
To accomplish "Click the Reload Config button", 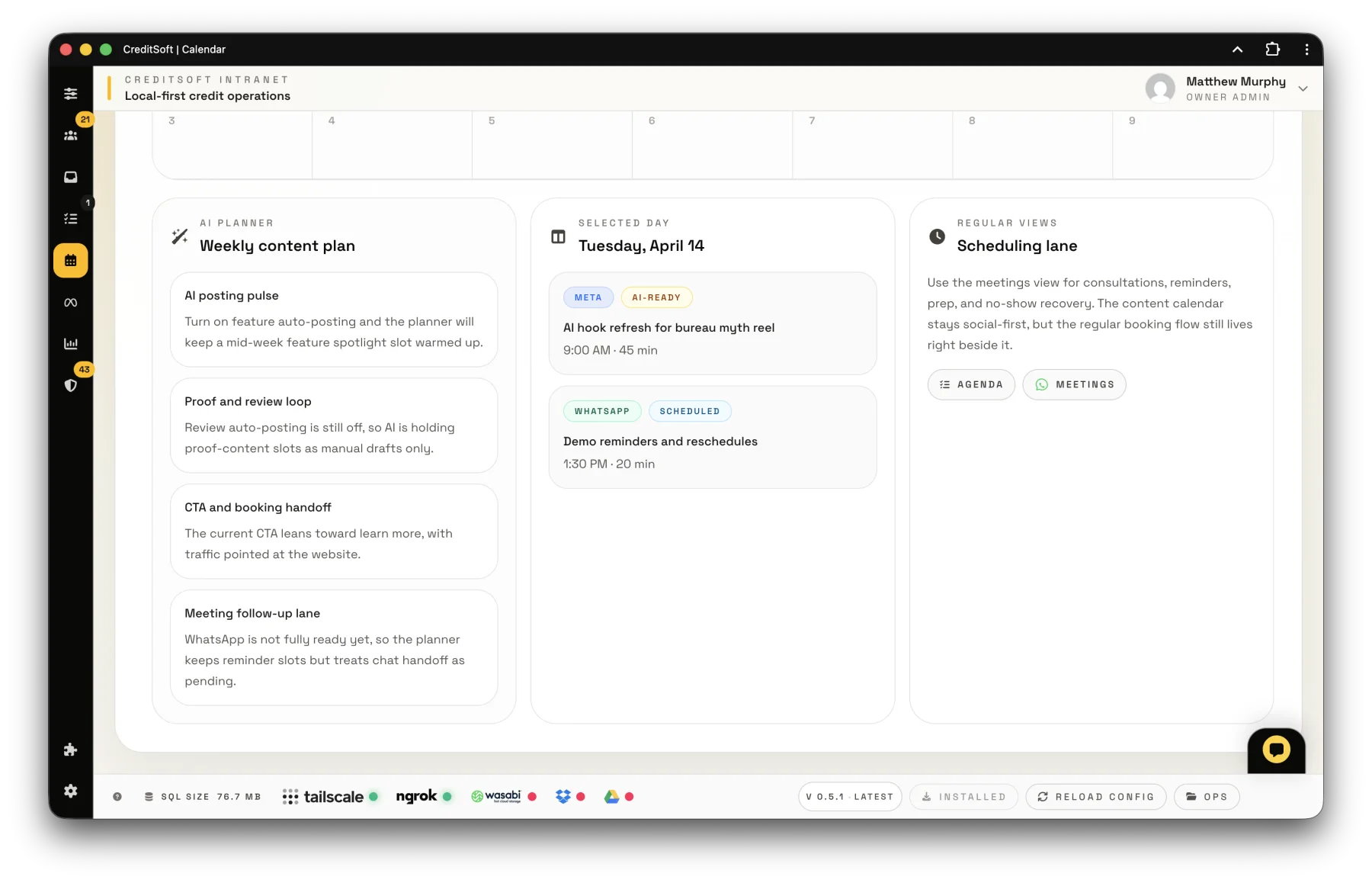I will point(1095,797).
